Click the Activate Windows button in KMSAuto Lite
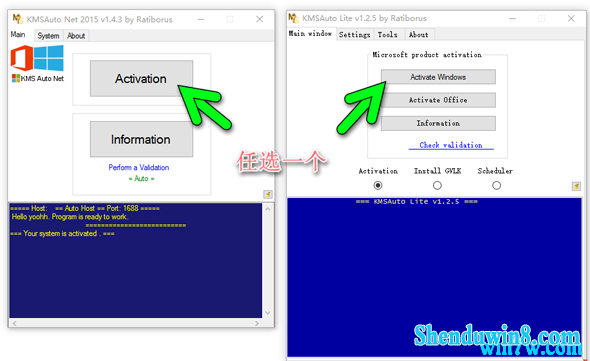This screenshot has height=361, width=590. click(438, 77)
